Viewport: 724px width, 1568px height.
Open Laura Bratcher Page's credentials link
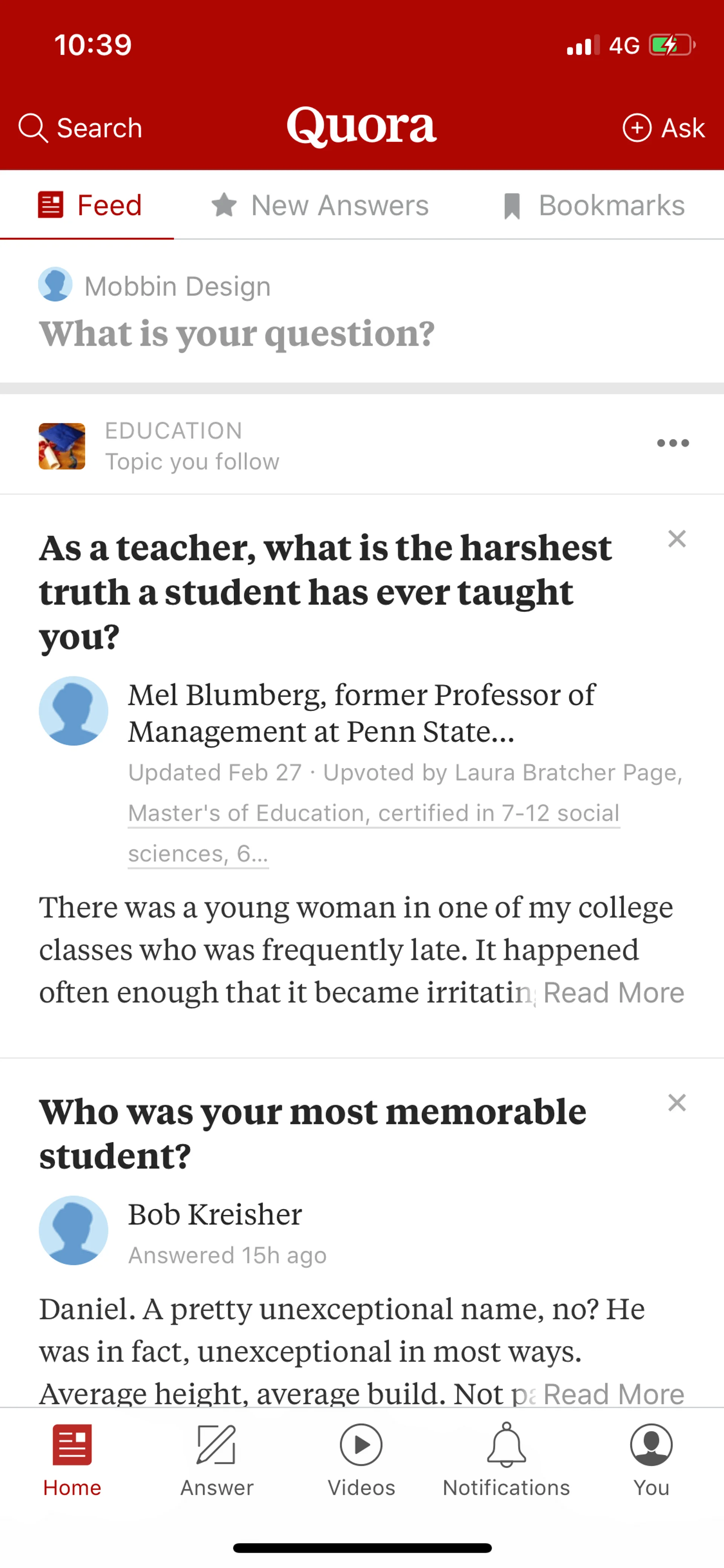(x=374, y=814)
